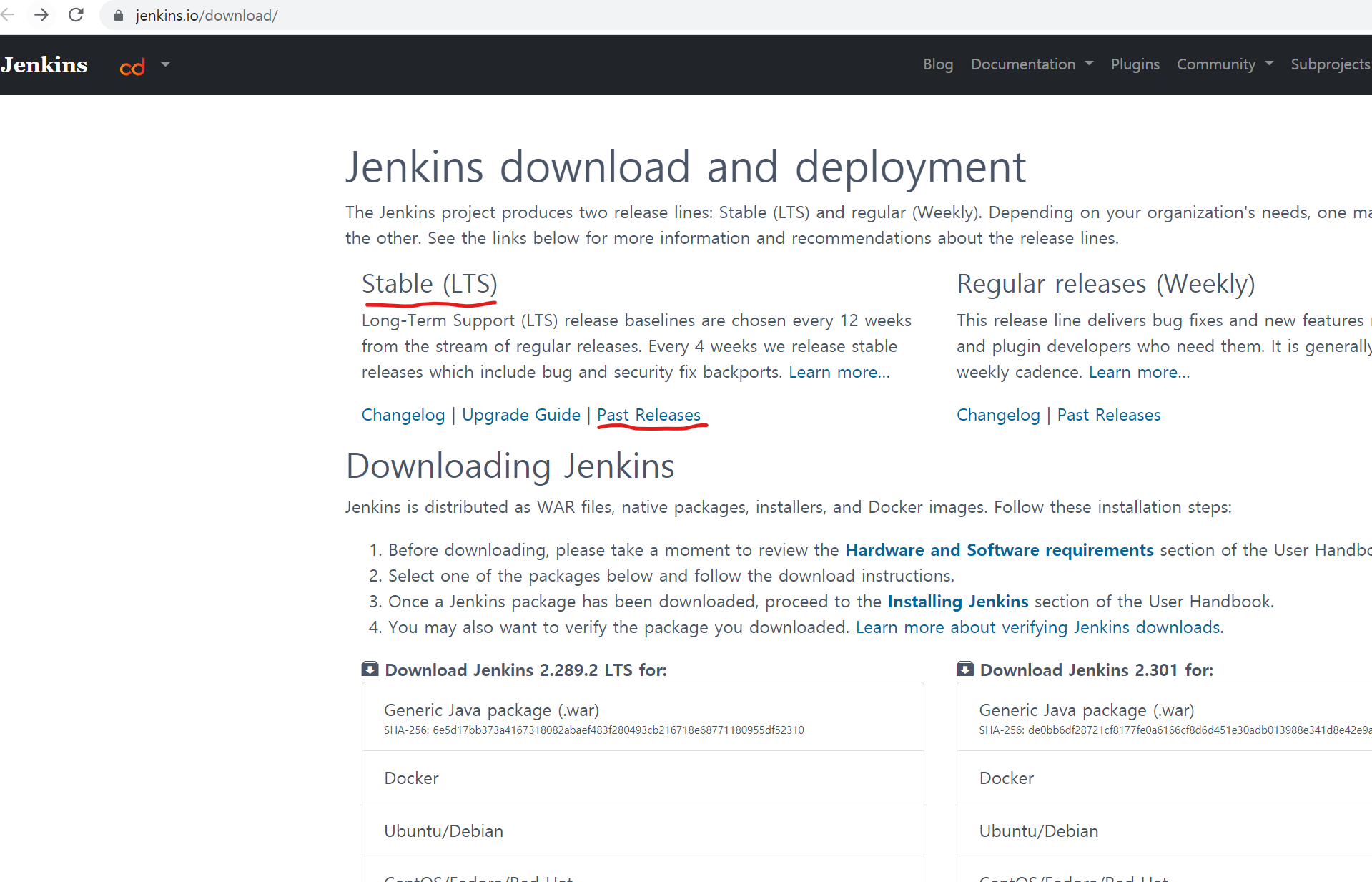1372x882 pixels.
Task: Click 'Download Jenkins 2.301 for:' label
Action: (1097, 670)
